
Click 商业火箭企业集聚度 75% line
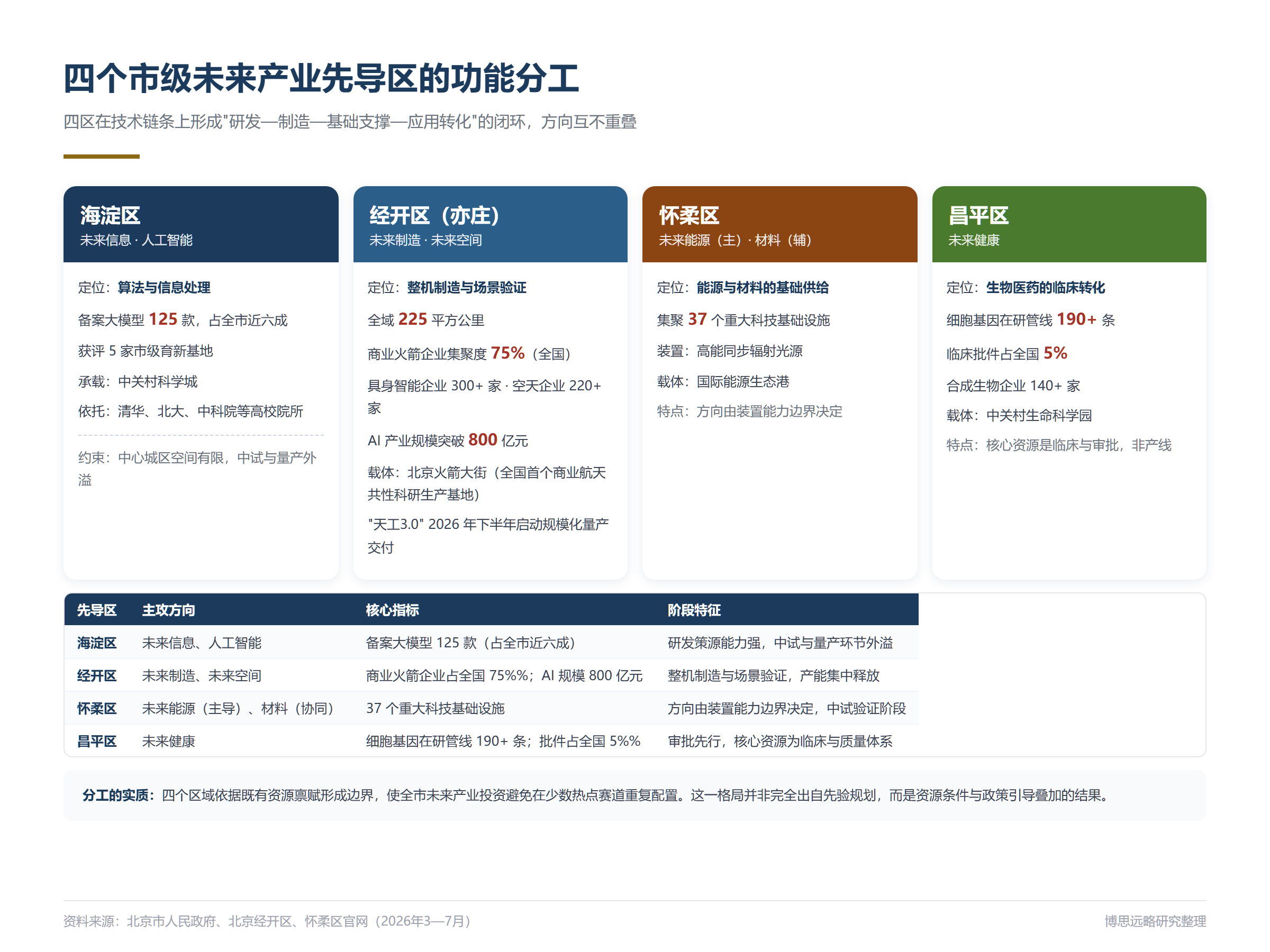470,353
